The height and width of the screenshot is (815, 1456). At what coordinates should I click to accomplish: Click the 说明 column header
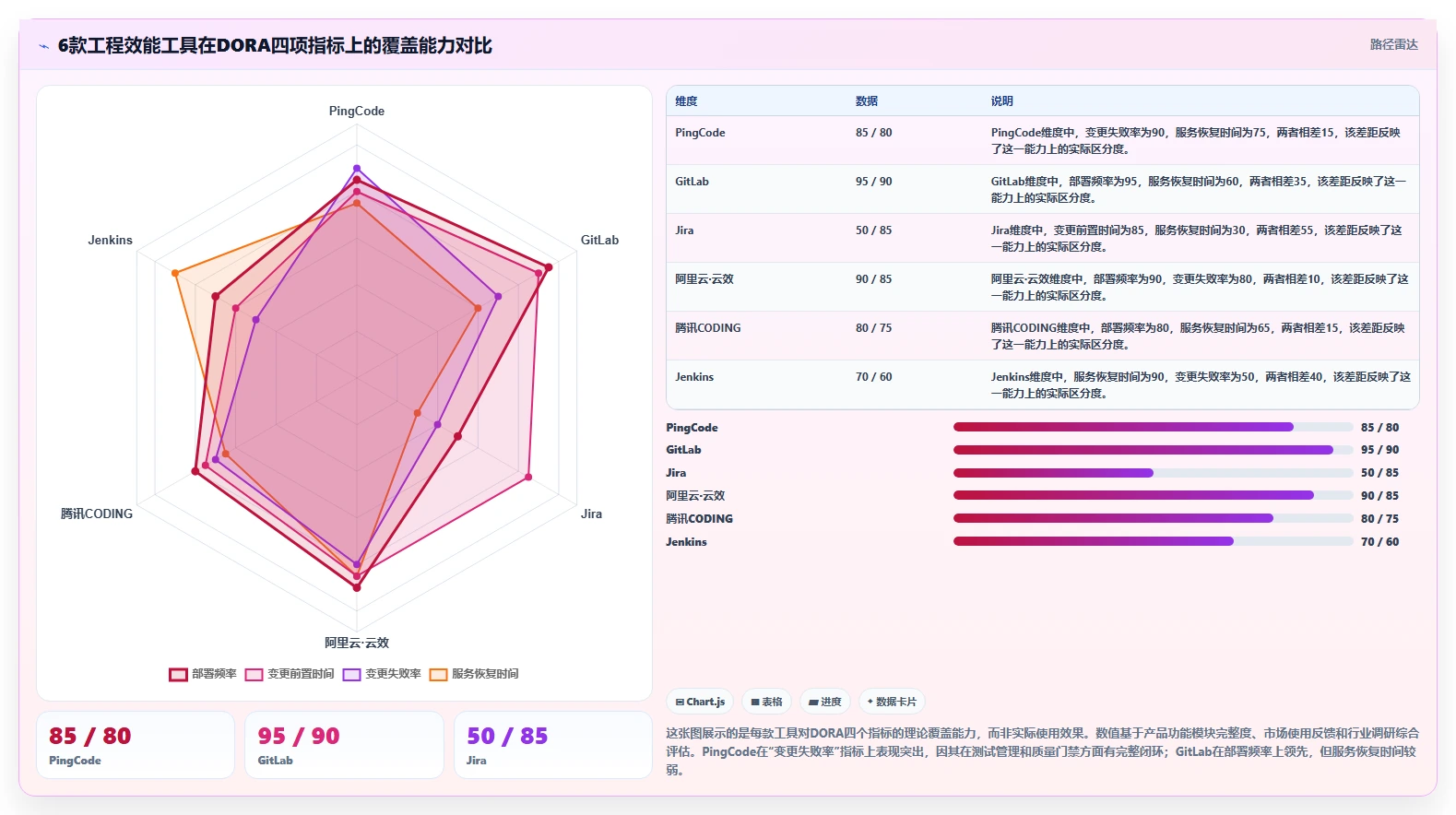1002,101
